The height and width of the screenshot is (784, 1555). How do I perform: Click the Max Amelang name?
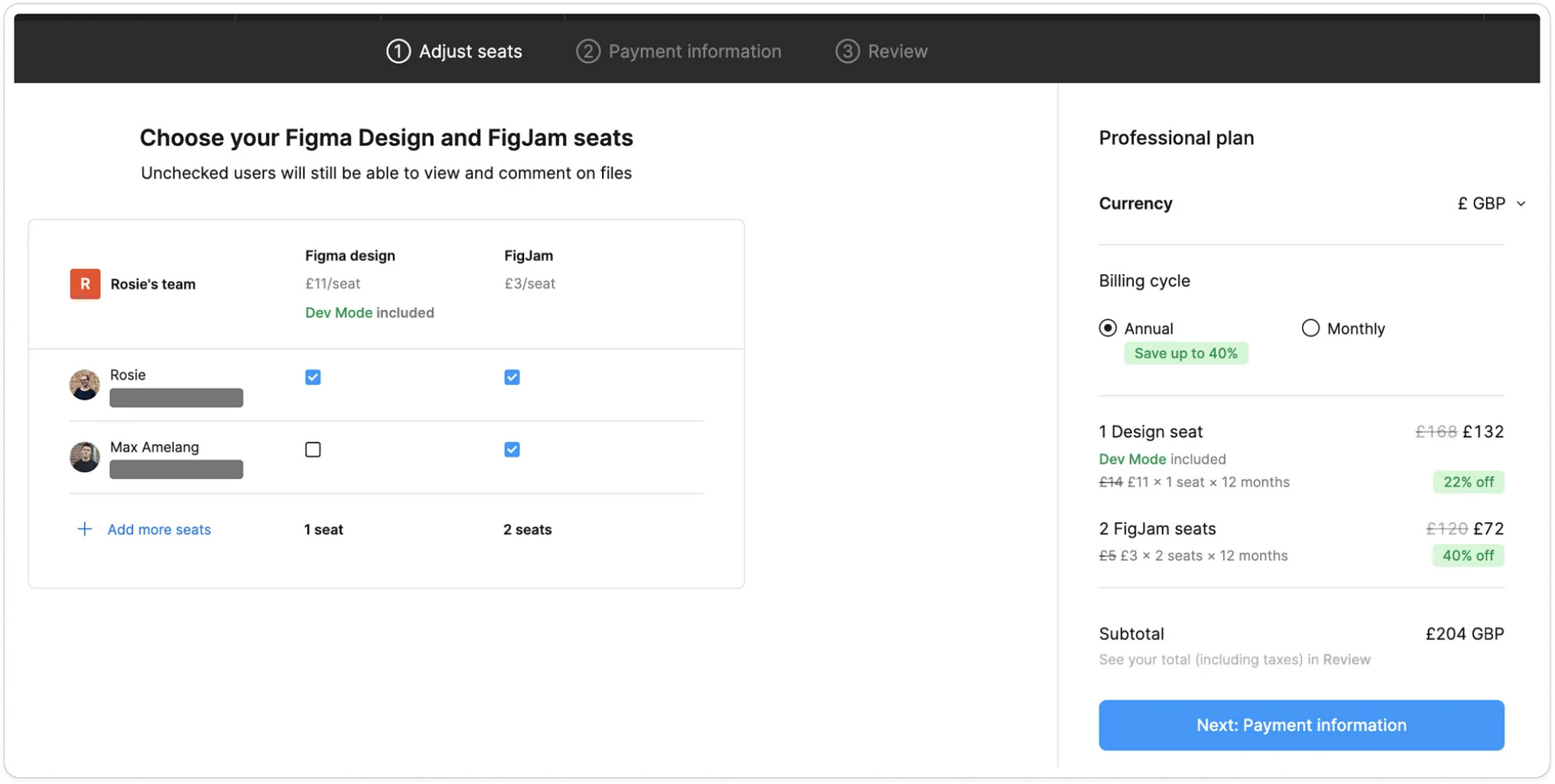(154, 447)
